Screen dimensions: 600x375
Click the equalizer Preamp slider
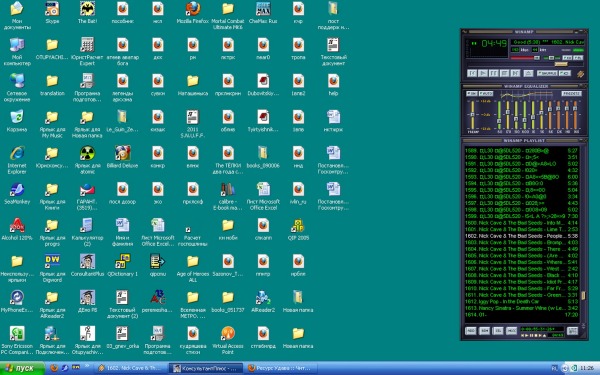coord(473,115)
